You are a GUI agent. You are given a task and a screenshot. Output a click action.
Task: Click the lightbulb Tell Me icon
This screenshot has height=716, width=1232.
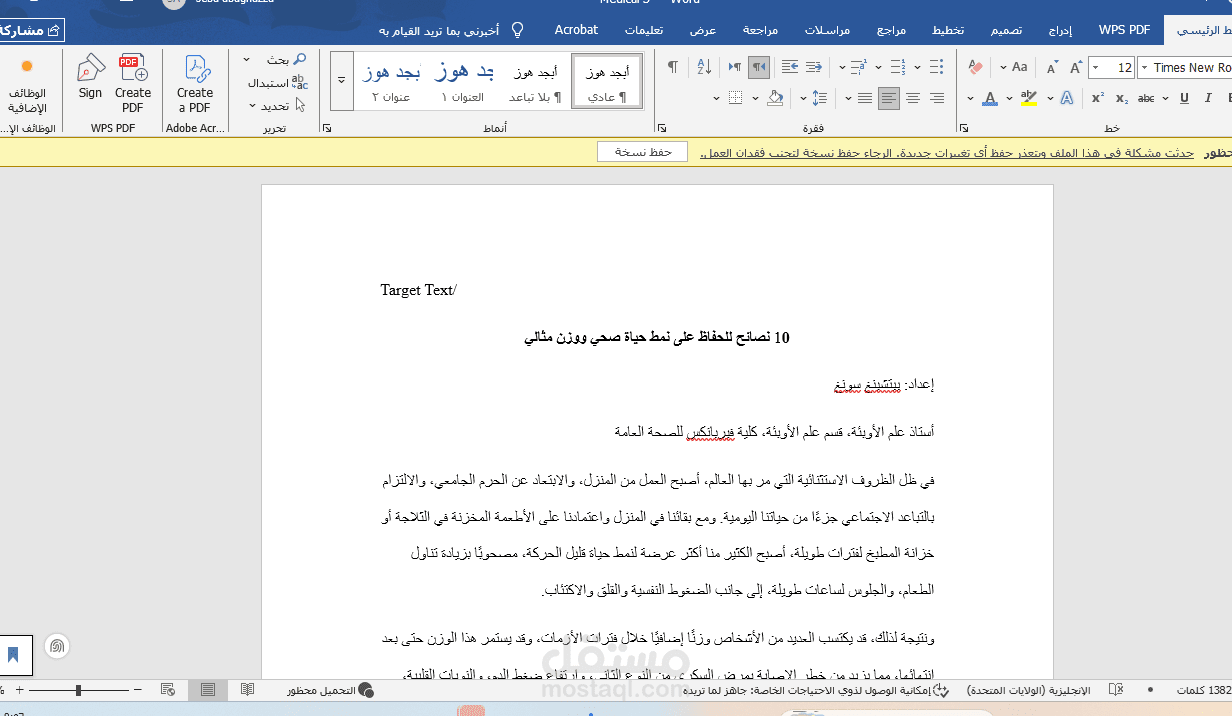tap(517, 30)
